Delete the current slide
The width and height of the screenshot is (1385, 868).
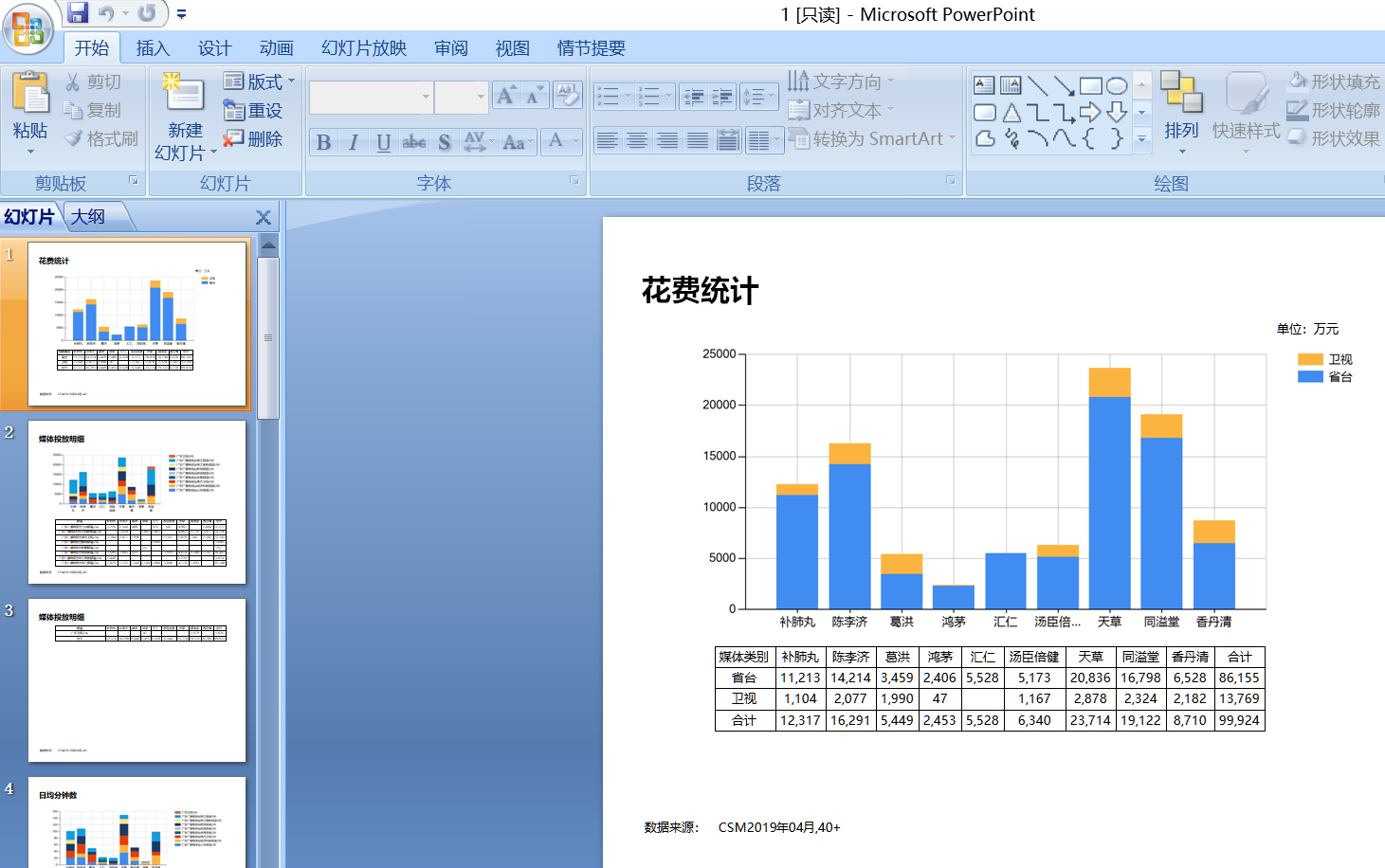coord(253,139)
